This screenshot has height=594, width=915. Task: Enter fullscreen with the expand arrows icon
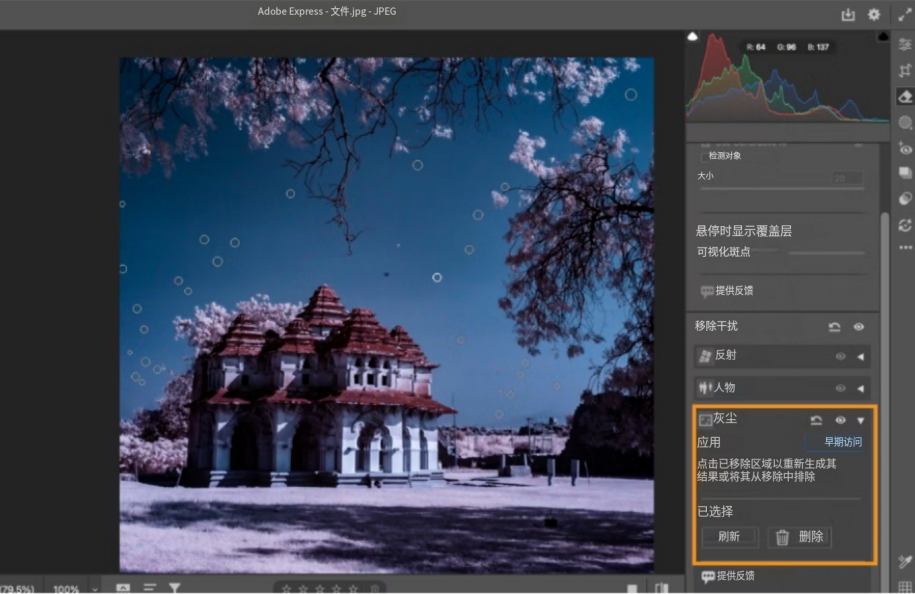pos(905,14)
